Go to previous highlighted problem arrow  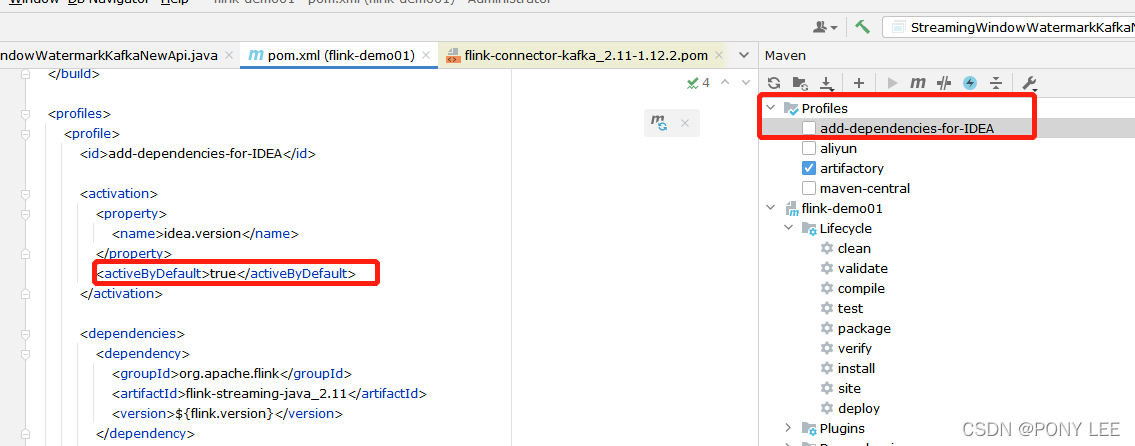(x=725, y=83)
